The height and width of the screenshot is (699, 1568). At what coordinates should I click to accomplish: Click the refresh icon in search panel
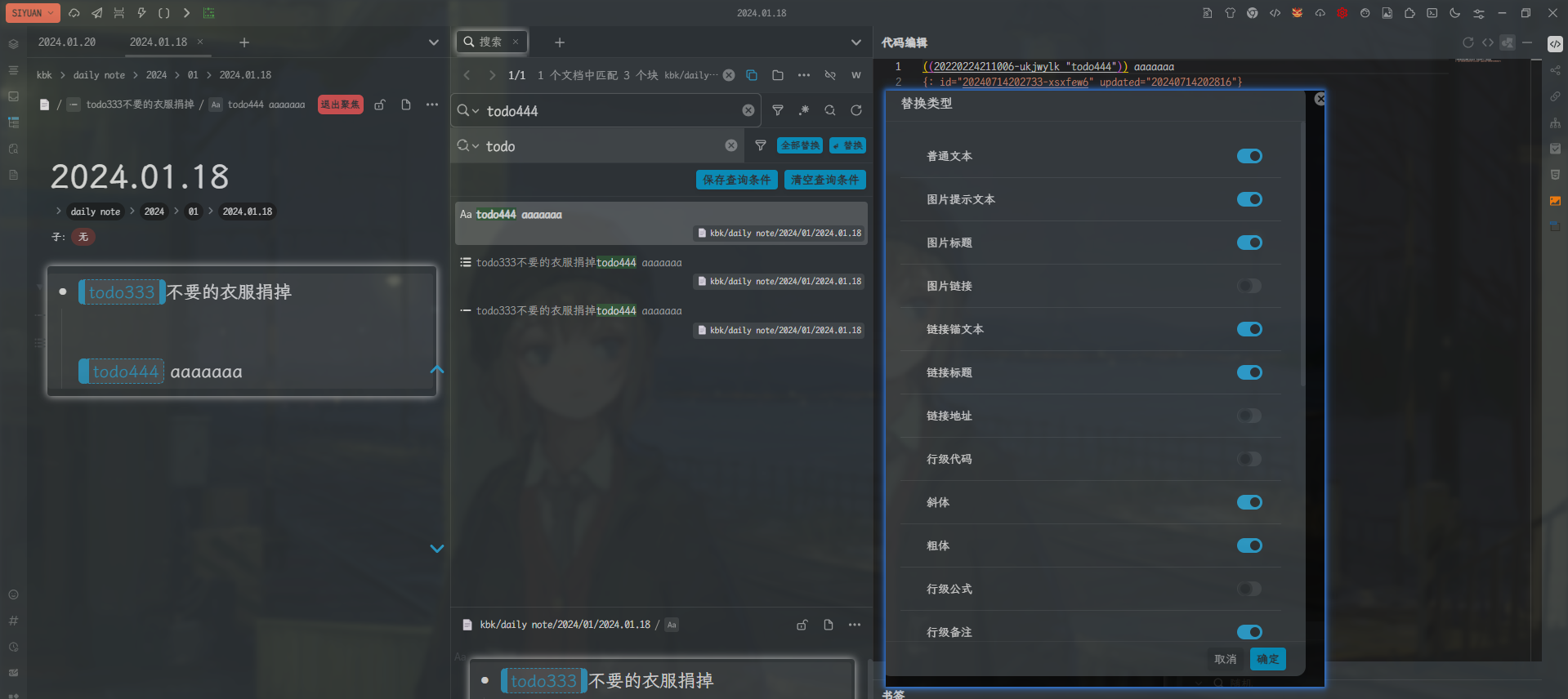pyautogui.click(x=856, y=110)
